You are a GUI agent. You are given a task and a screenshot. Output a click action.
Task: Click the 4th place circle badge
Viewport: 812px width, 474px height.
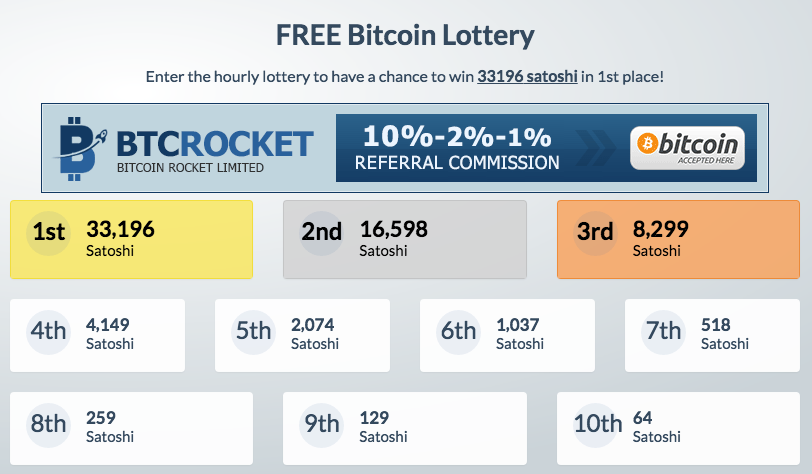point(48,332)
